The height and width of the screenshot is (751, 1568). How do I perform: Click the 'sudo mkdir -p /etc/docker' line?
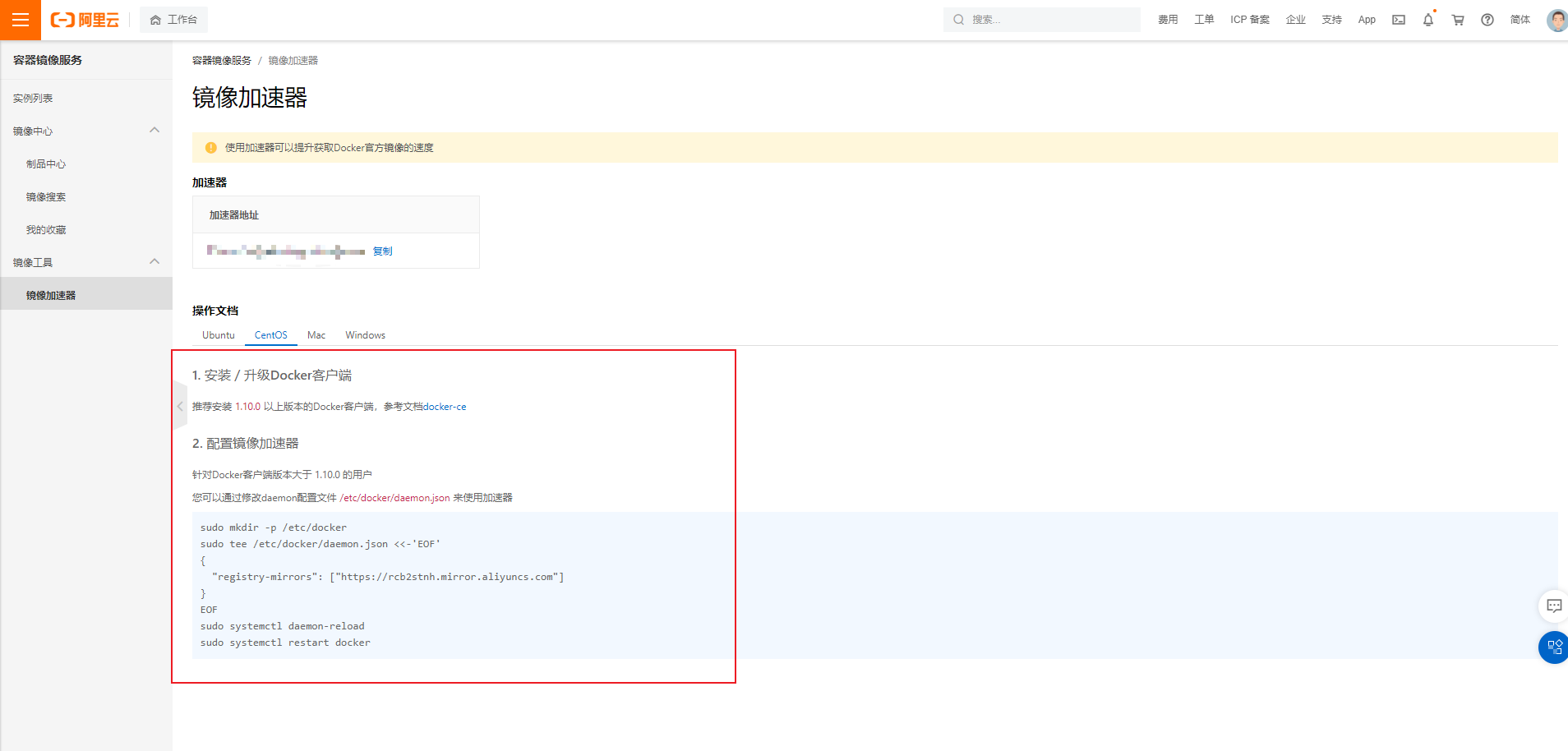[x=274, y=528]
